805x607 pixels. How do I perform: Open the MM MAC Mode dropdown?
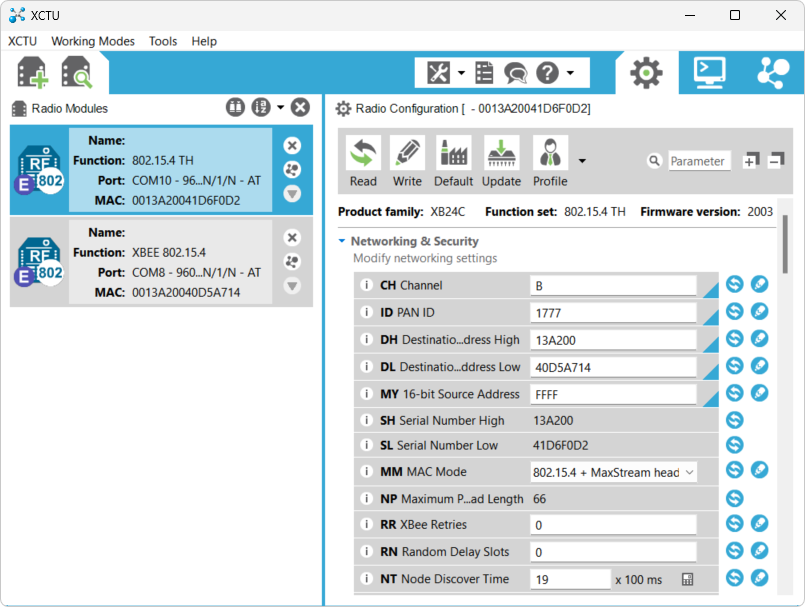[613, 472]
